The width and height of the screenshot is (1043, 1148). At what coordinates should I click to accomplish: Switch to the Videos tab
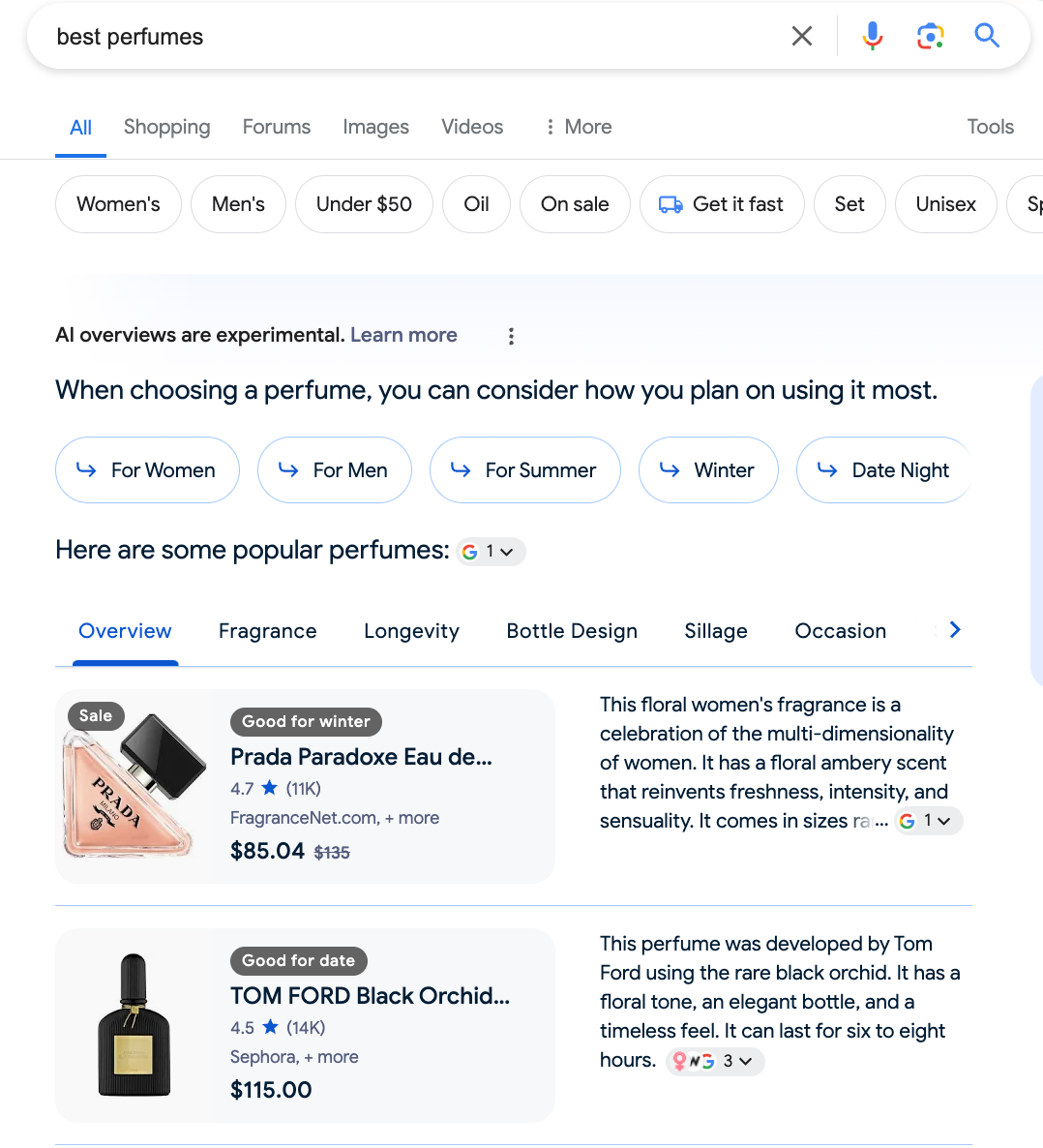pyautogui.click(x=472, y=127)
